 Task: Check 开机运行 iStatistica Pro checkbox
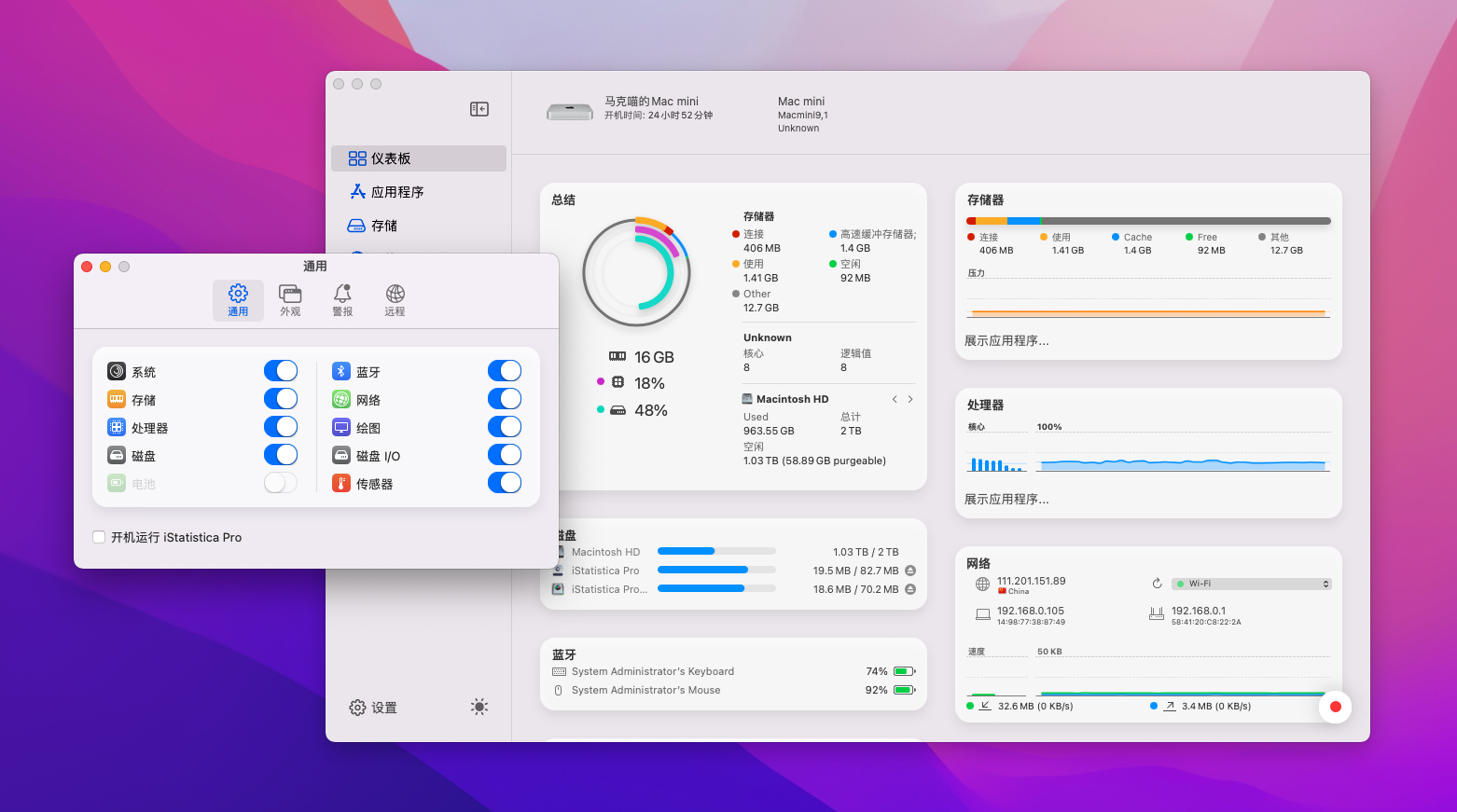[99, 537]
